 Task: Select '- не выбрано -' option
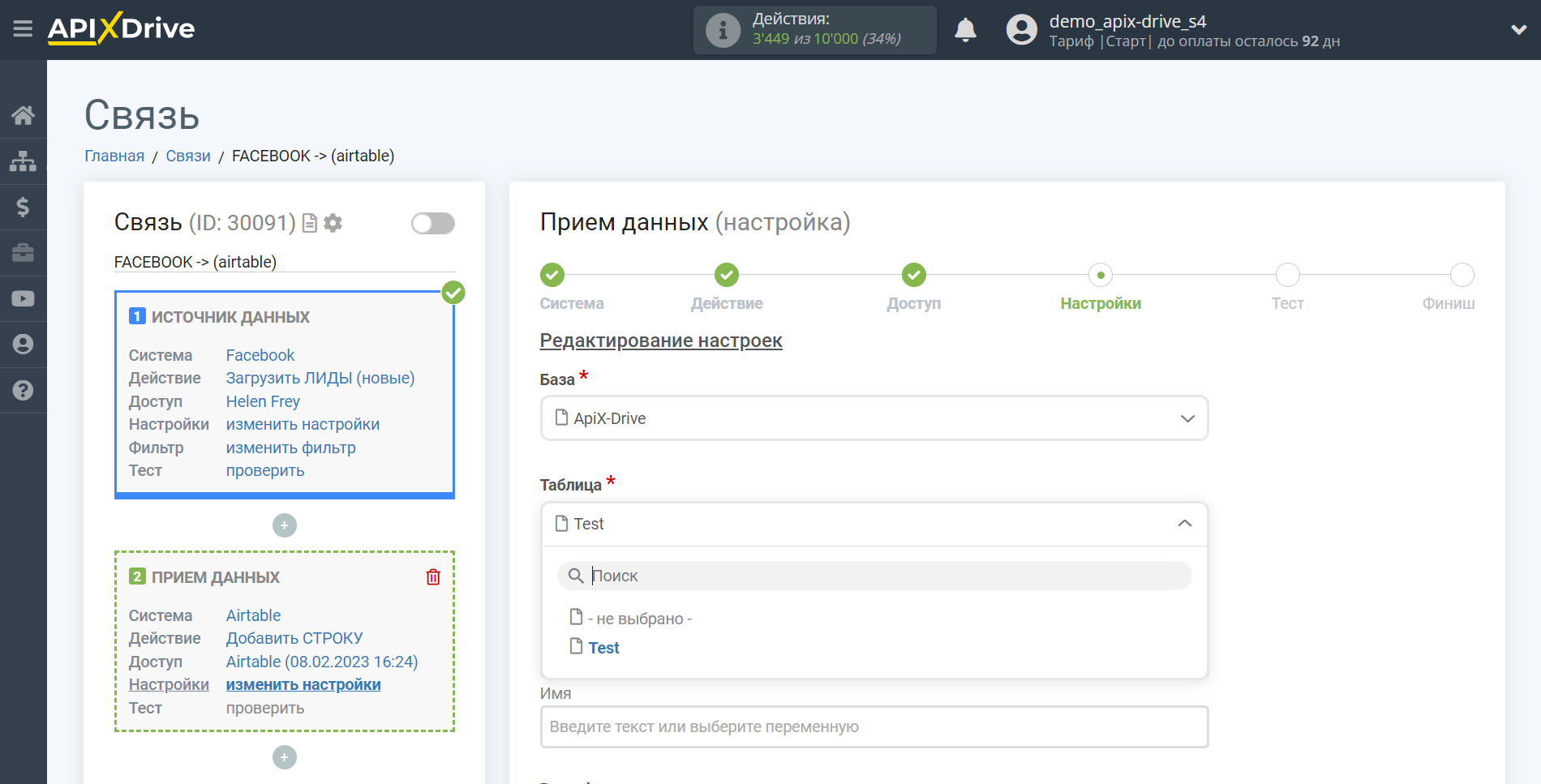[x=640, y=619]
